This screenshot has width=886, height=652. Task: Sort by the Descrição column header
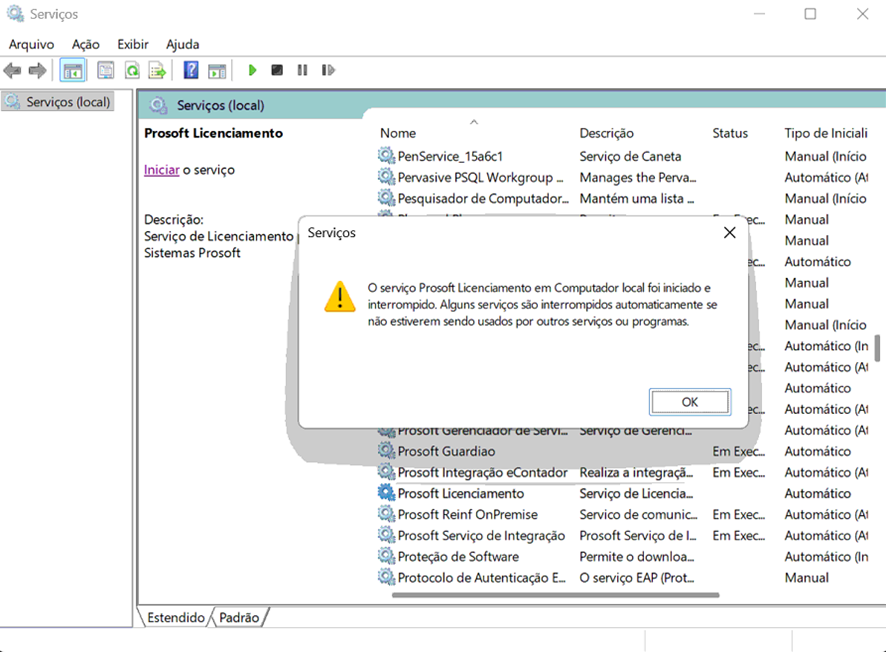pyautogui.click(x=606, y=133)
